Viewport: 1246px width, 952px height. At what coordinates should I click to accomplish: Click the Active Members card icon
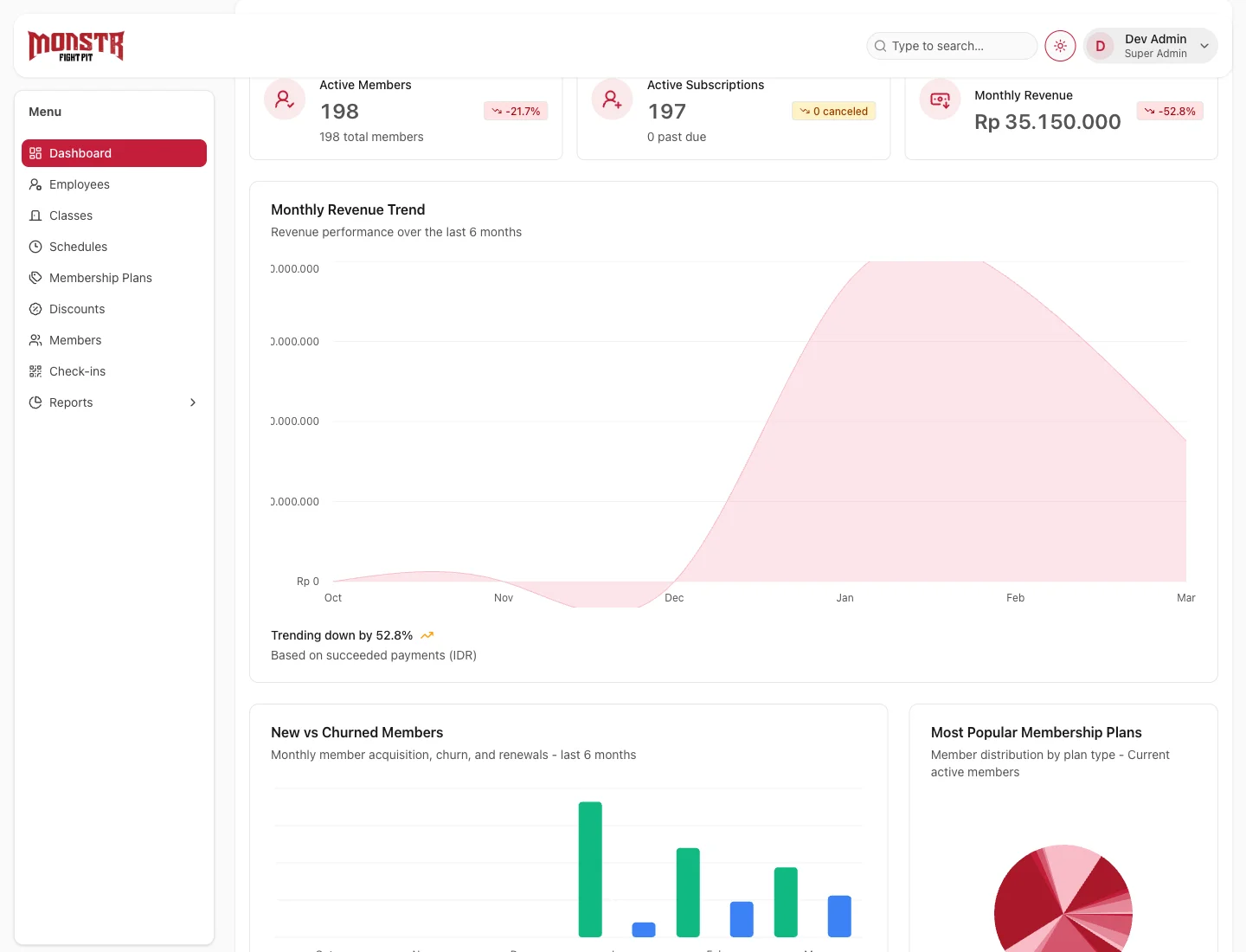[285, 100]
